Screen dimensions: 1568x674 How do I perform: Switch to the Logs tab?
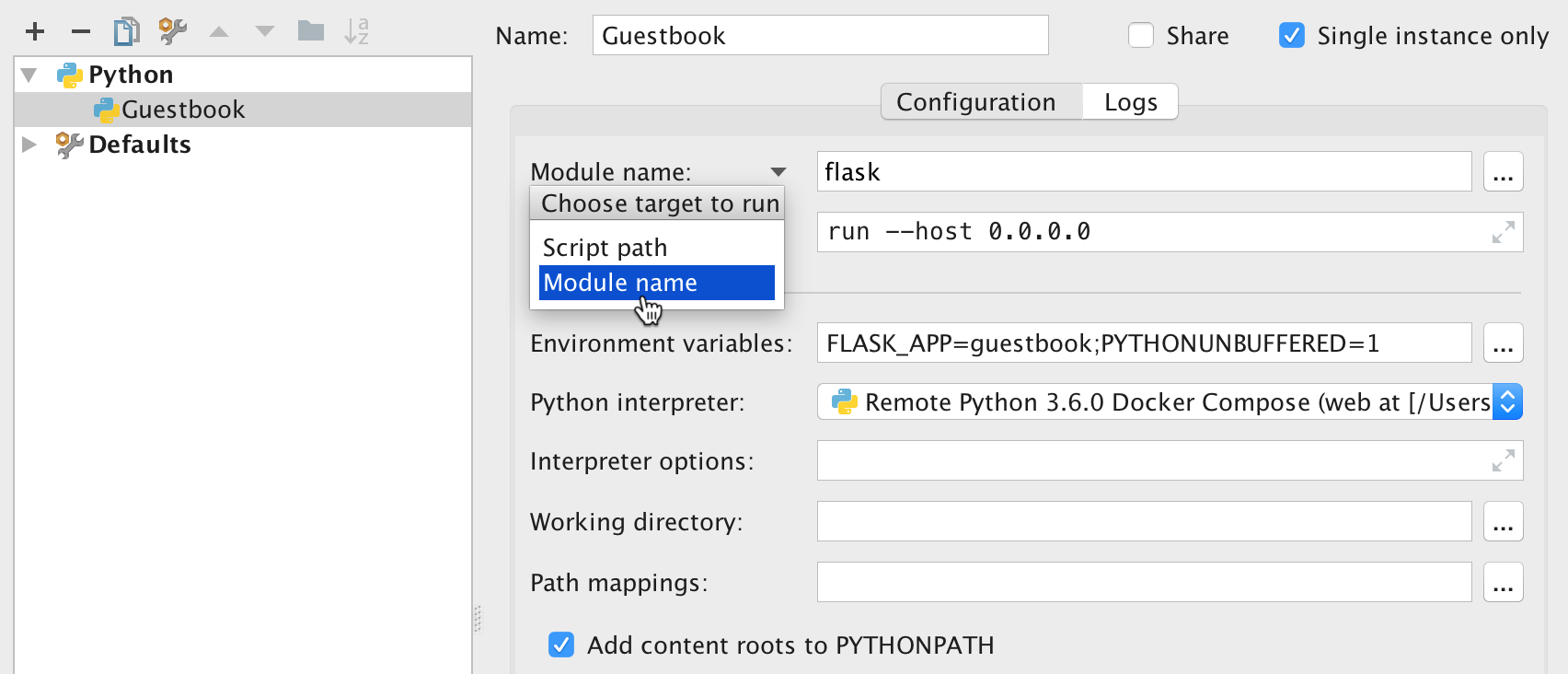point(1130,102)
